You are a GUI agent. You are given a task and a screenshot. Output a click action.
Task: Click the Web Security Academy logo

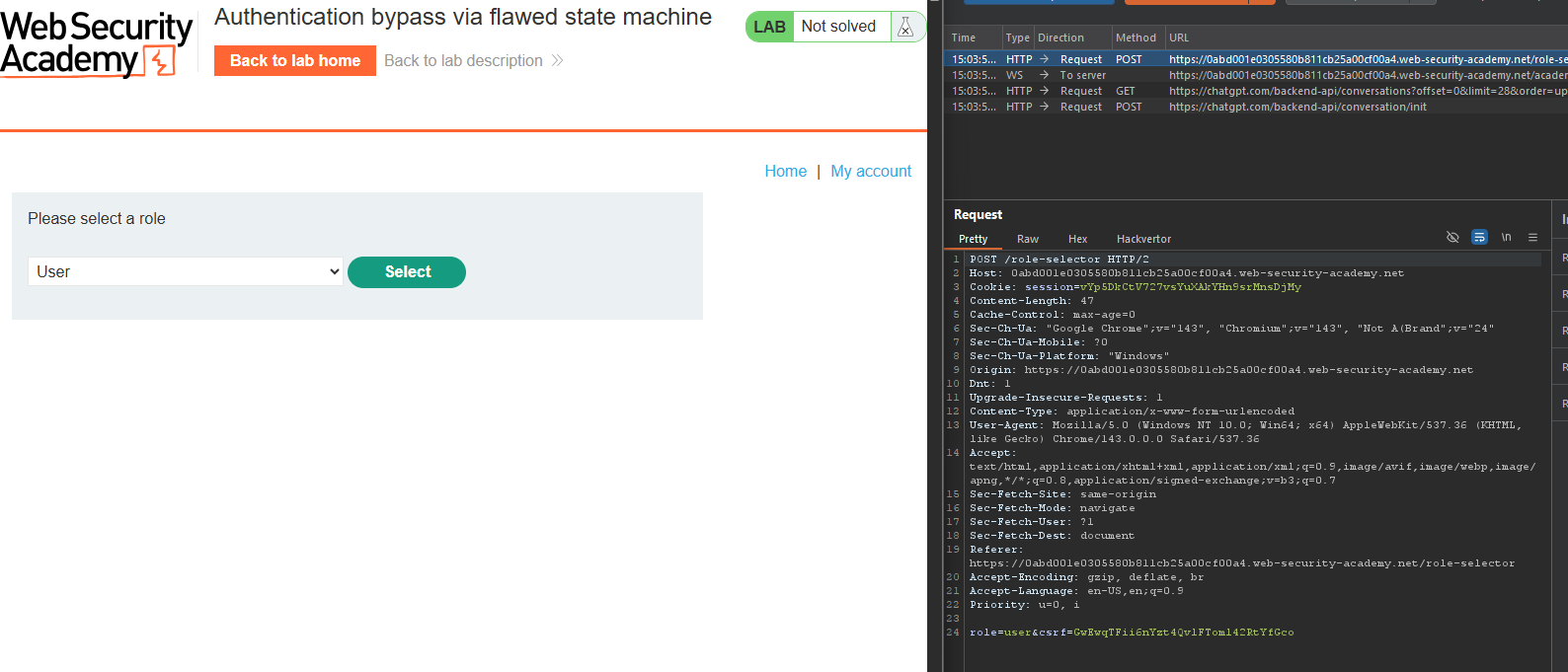click(x=96, y=43)
